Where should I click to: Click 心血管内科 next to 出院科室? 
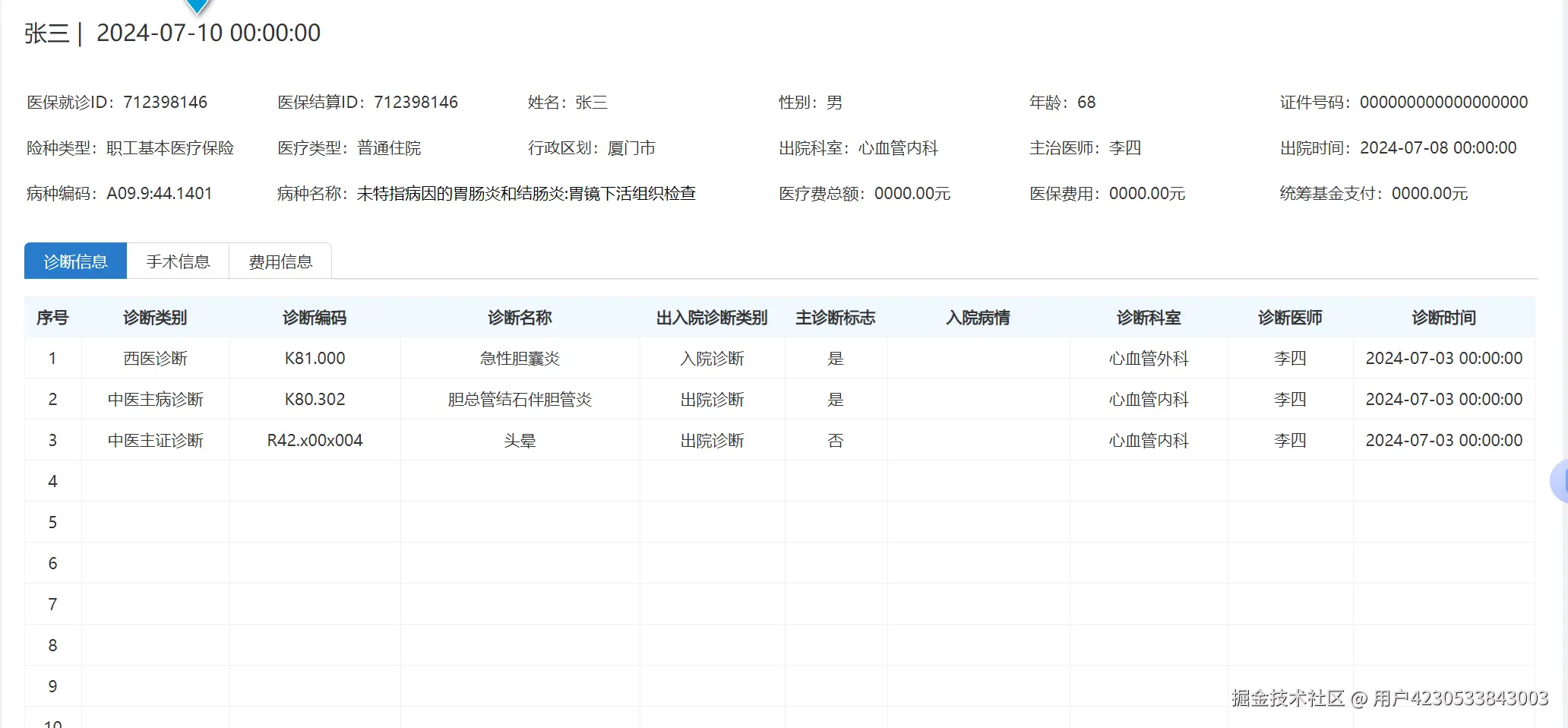click(899, 147)
